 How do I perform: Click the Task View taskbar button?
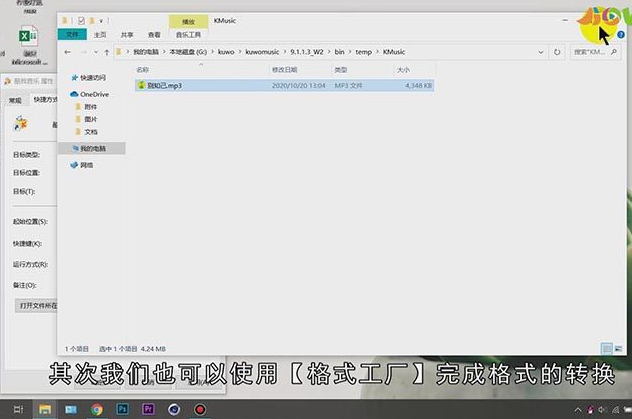[19, 409]
